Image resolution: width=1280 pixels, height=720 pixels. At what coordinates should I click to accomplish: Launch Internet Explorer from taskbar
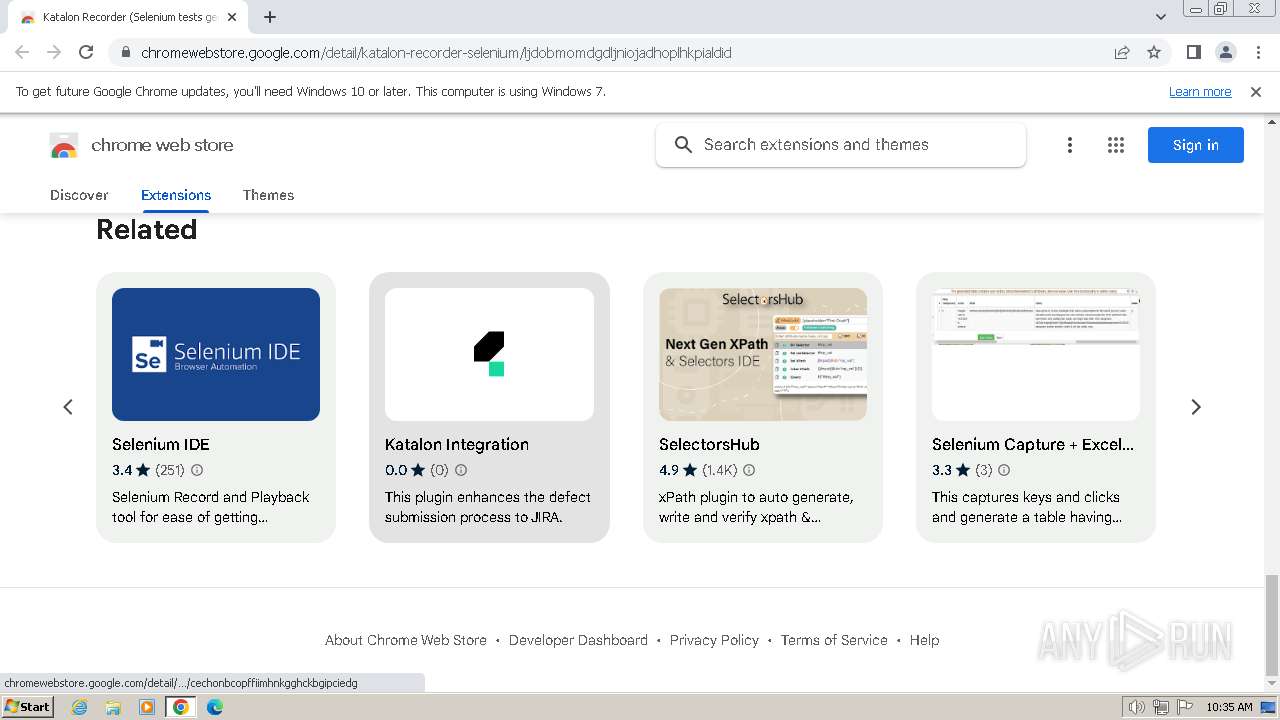[80, 707]
